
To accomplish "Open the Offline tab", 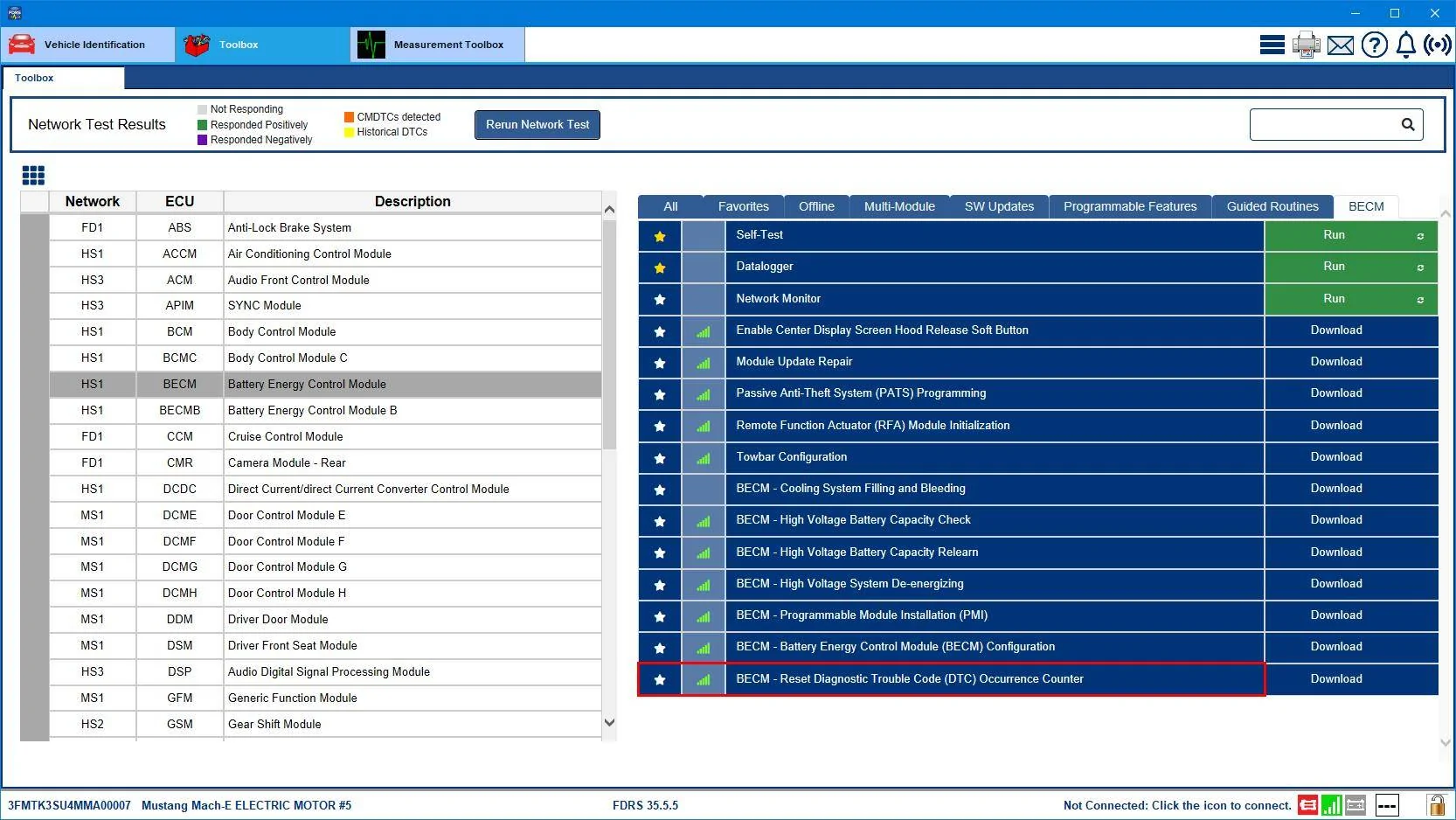I will (816, 206).
